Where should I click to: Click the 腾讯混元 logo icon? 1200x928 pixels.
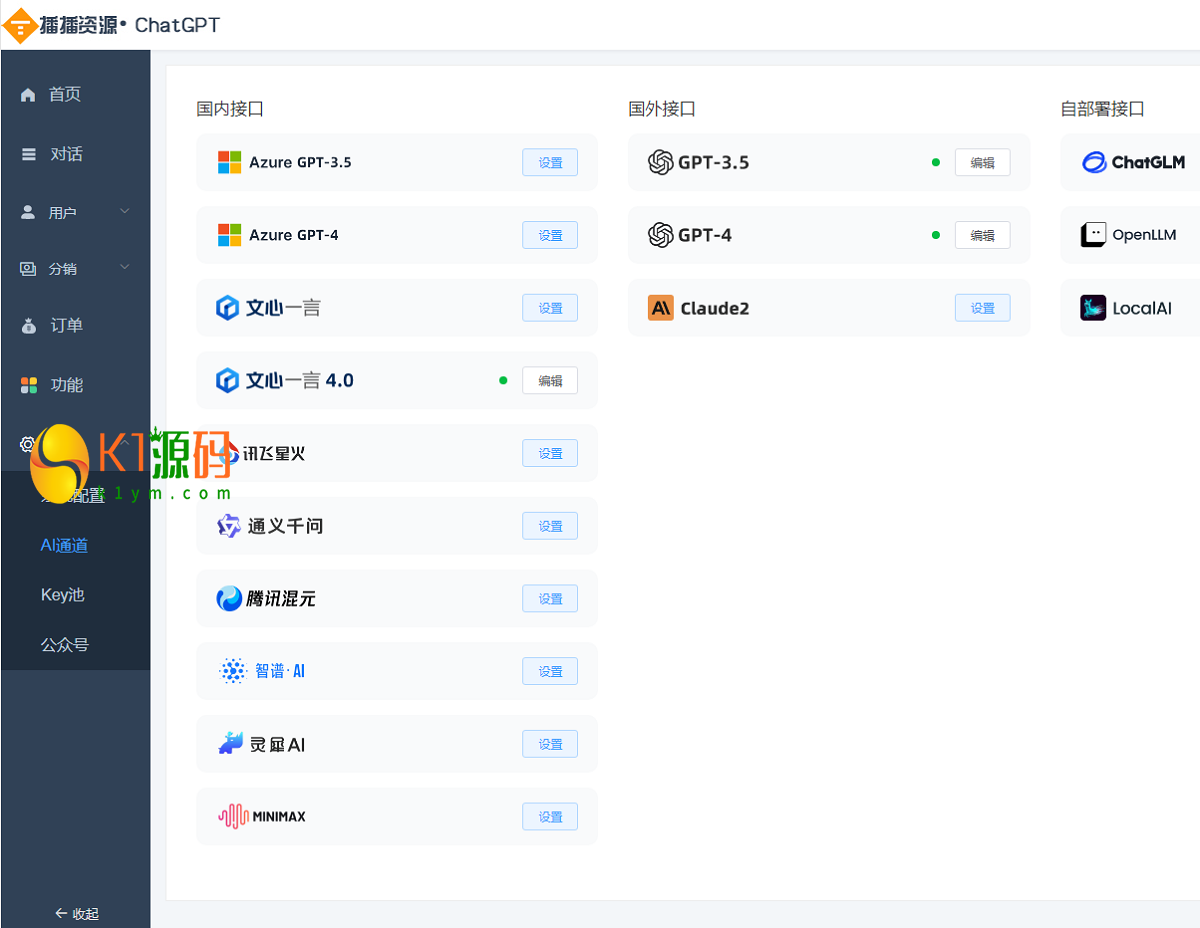(229, 599)
